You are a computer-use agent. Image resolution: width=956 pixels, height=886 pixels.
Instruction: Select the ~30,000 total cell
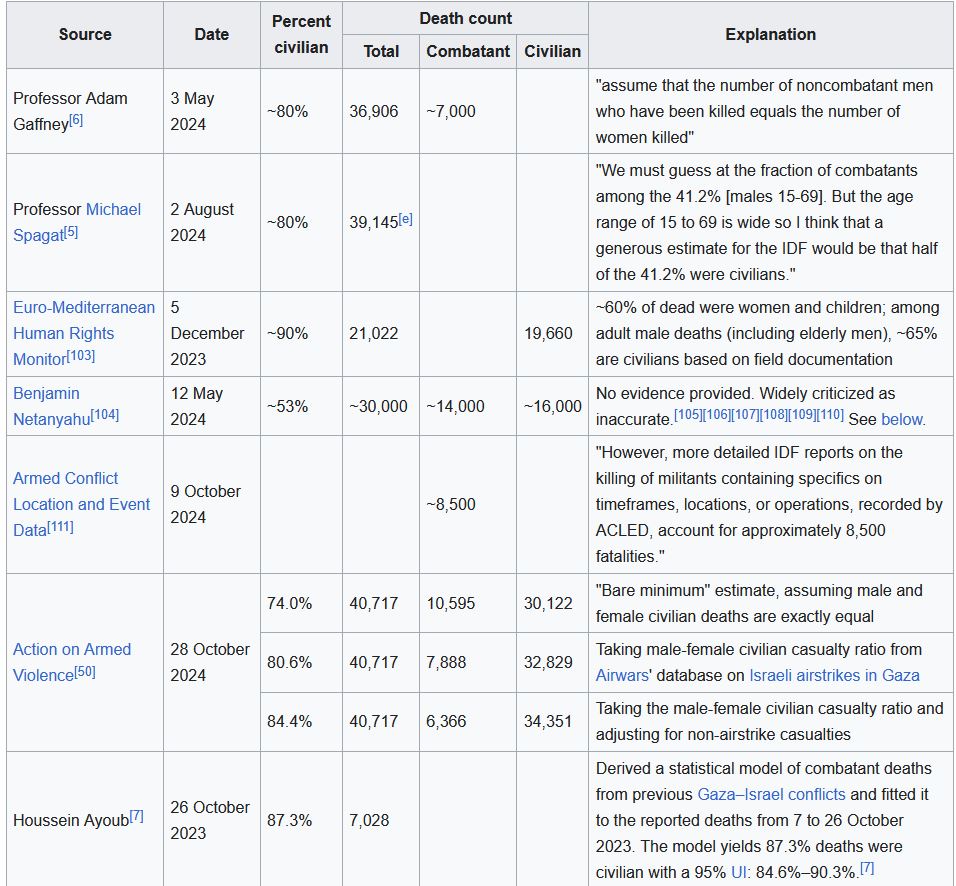[381, 406]
